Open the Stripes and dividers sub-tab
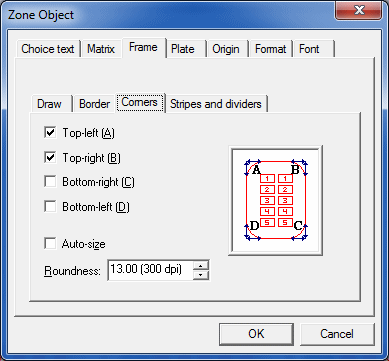The height and width of the screenshot is (361, 389). click(216, 104)
